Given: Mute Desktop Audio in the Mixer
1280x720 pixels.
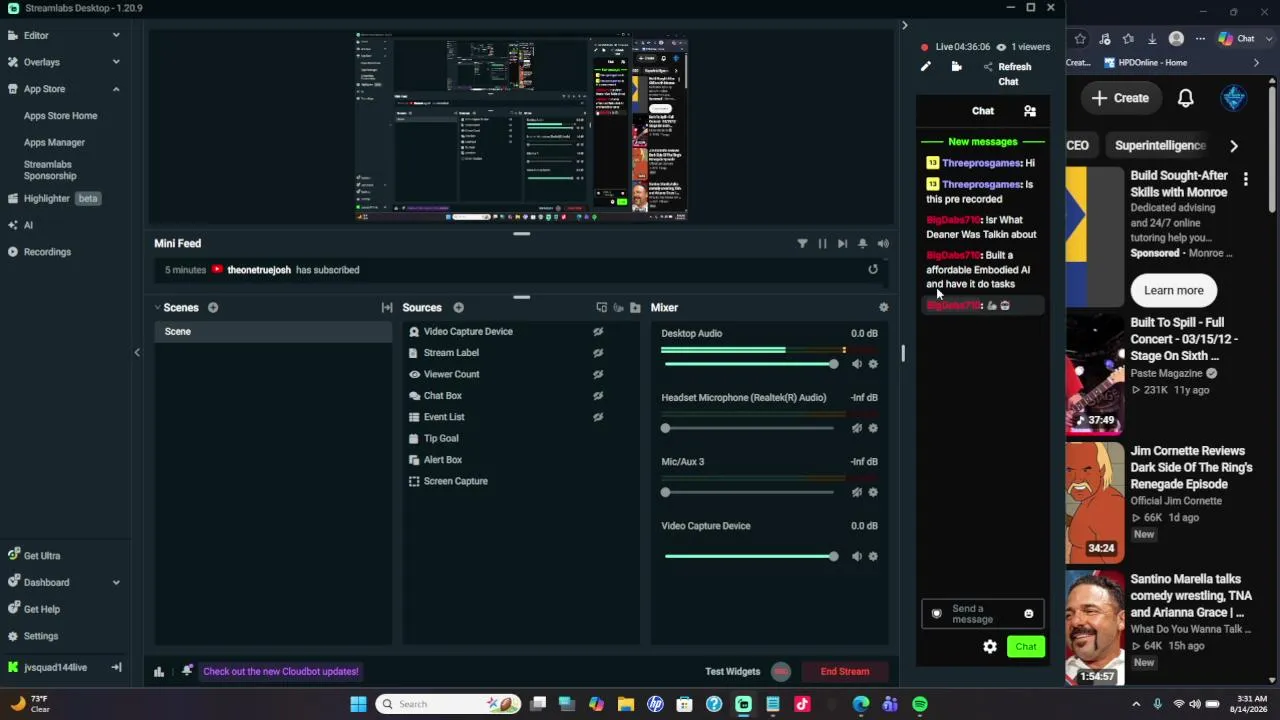Looking at the screenshot, I should click(x=857, y=364).
